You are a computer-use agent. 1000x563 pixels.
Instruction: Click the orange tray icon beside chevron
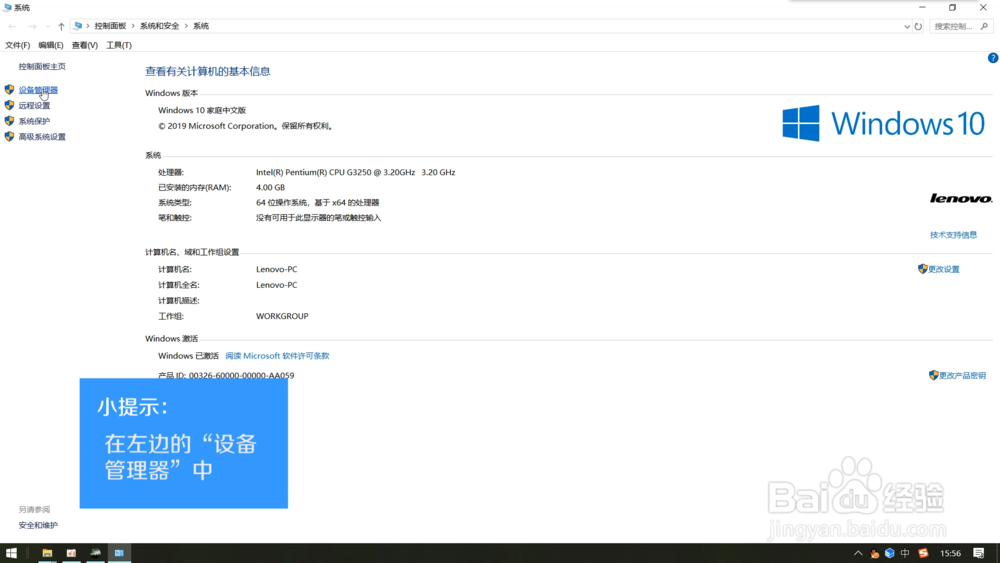point(874,553)
